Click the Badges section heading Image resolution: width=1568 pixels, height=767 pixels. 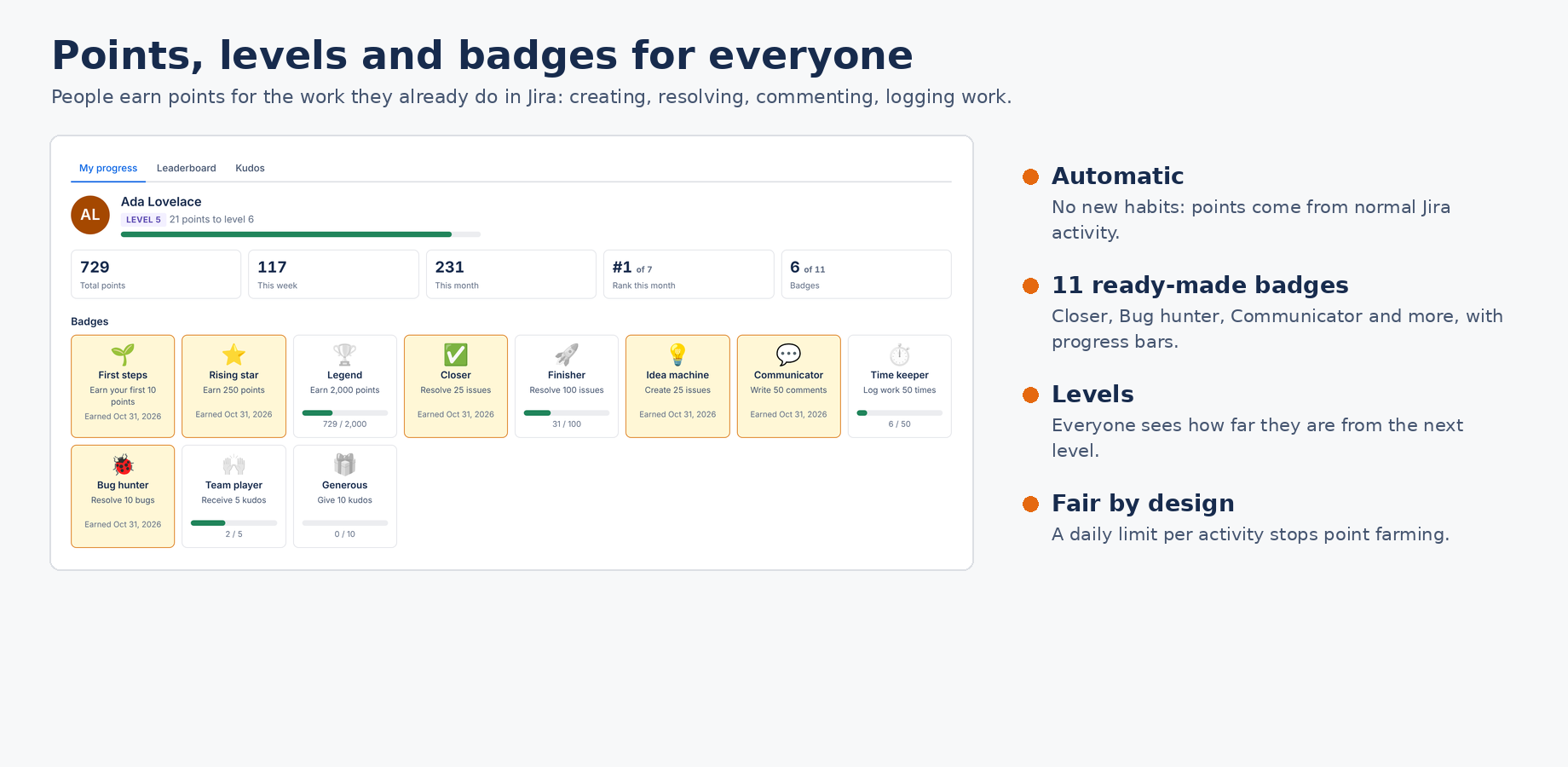89,321
